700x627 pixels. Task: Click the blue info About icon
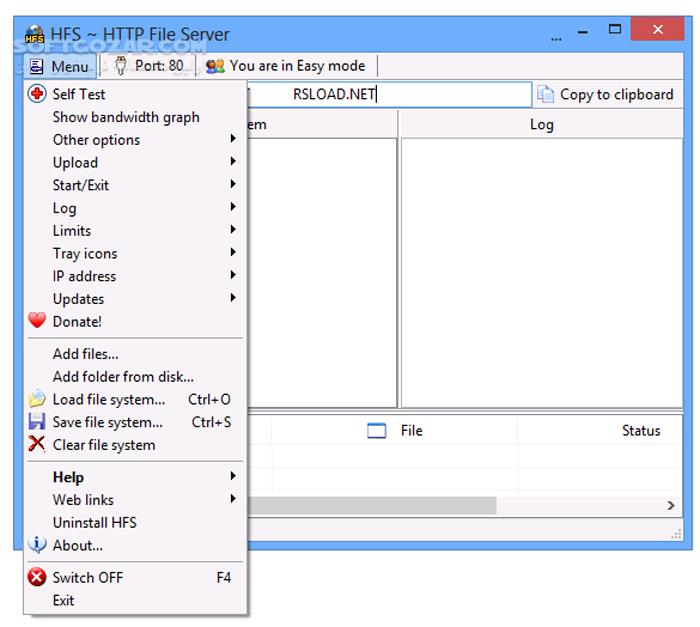coord(37,544)
